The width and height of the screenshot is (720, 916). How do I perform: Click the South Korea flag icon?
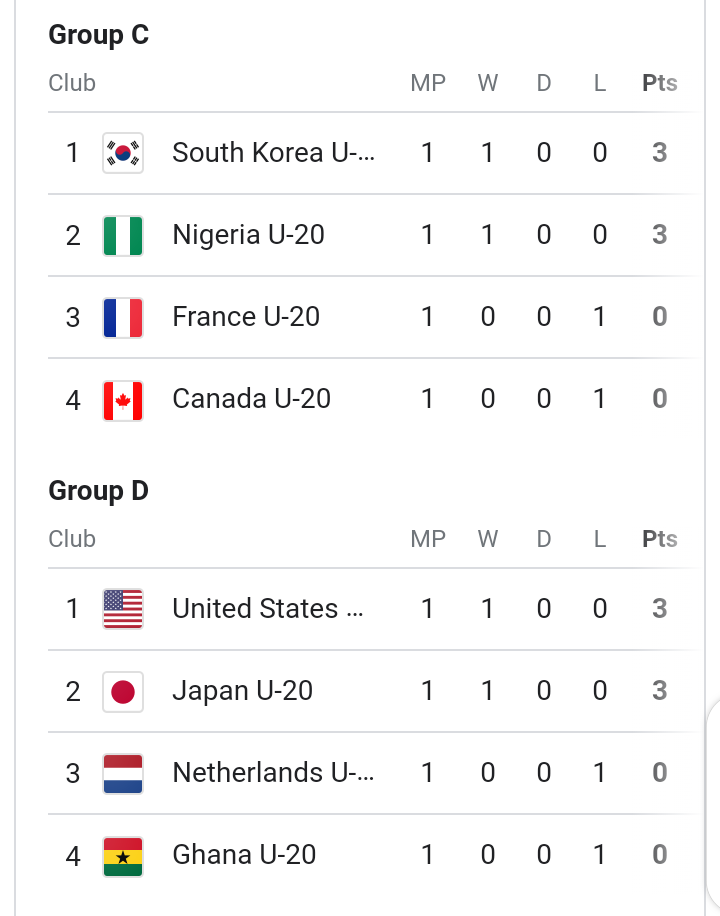pyautogui.click(x=123, y=153)
